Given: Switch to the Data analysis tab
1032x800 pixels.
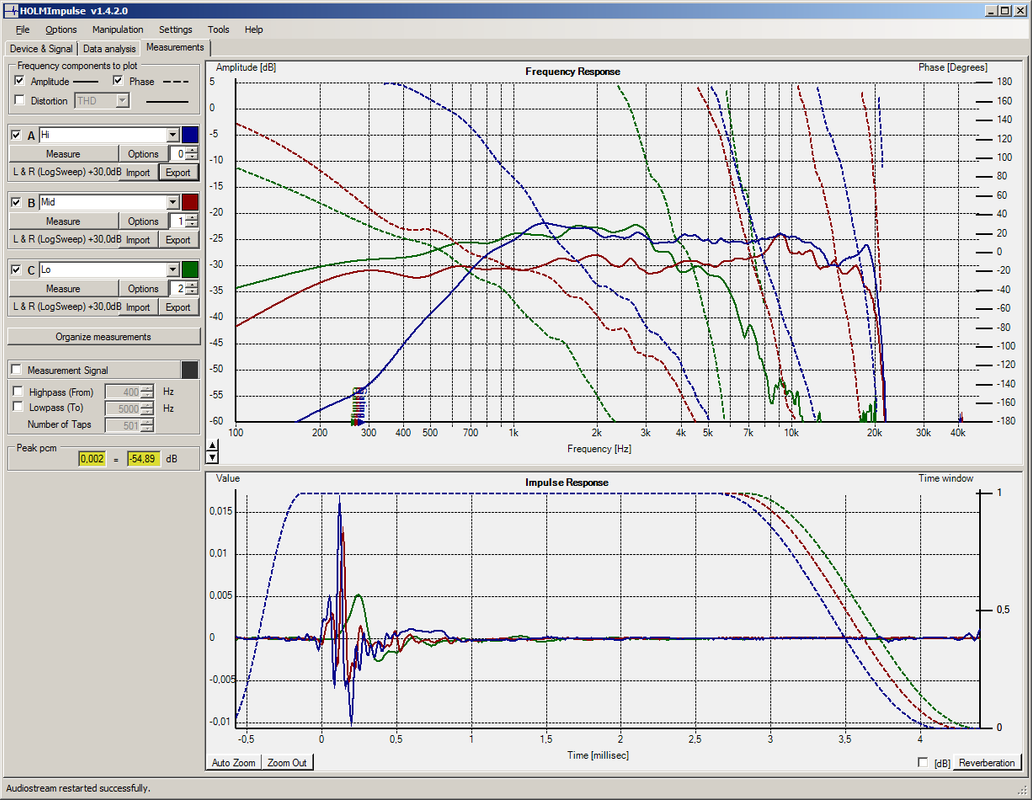Looking at the screenshot, I should [x=109, y=49].
